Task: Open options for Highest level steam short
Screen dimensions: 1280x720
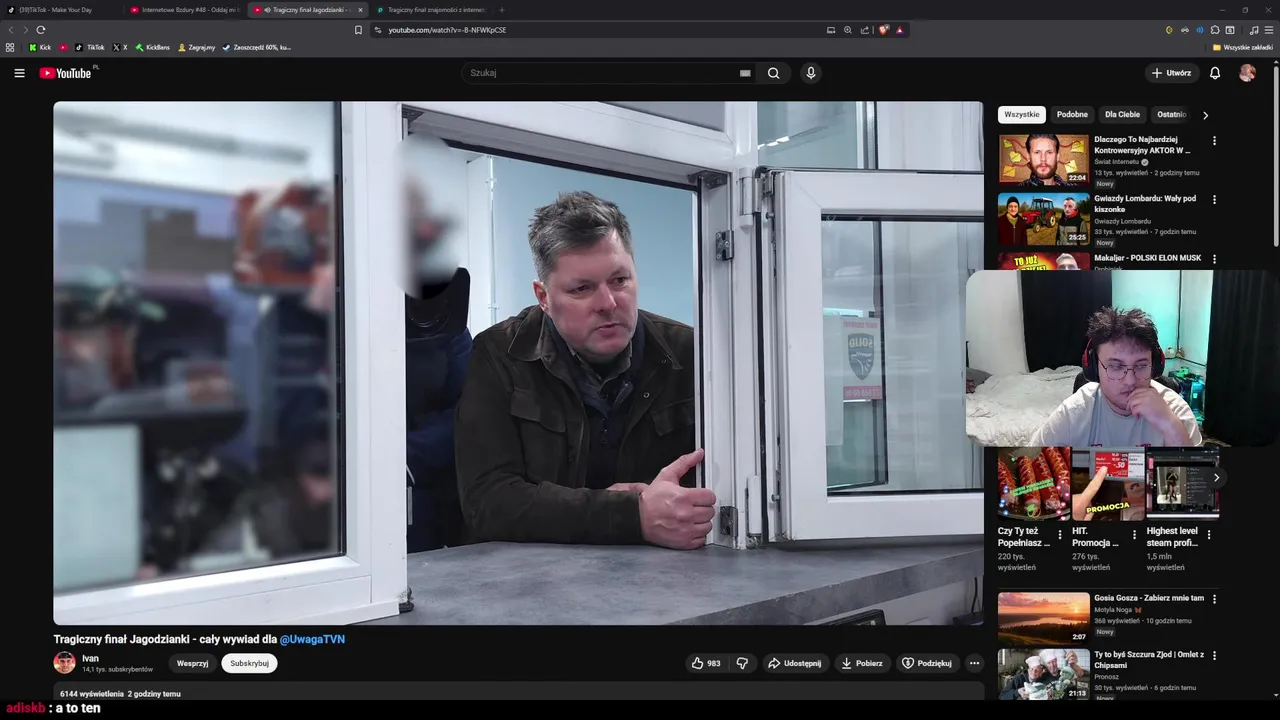Action: (x=1209, y=535)
